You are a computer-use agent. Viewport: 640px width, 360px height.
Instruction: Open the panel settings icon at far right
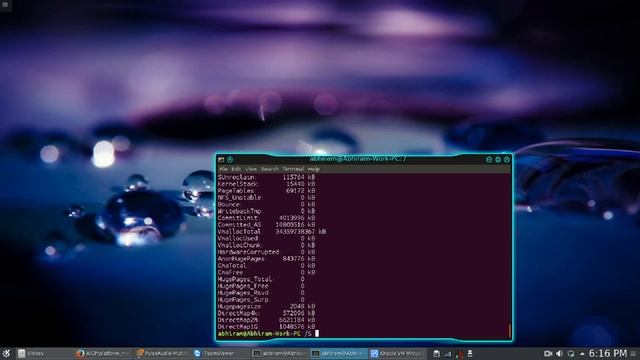[634, 353]
